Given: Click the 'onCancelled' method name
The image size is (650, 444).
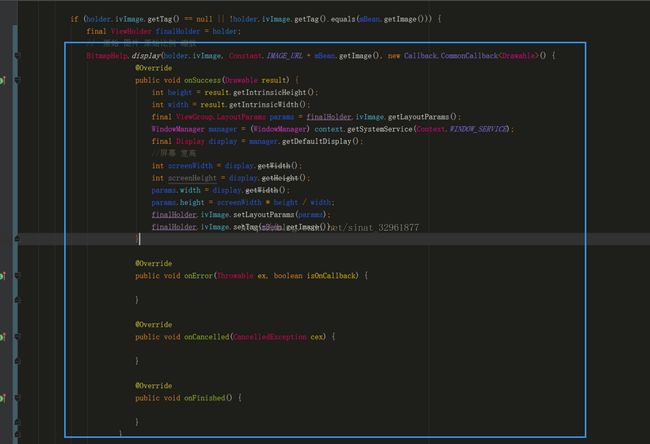Looking at the screenshot, I should 206,337.
